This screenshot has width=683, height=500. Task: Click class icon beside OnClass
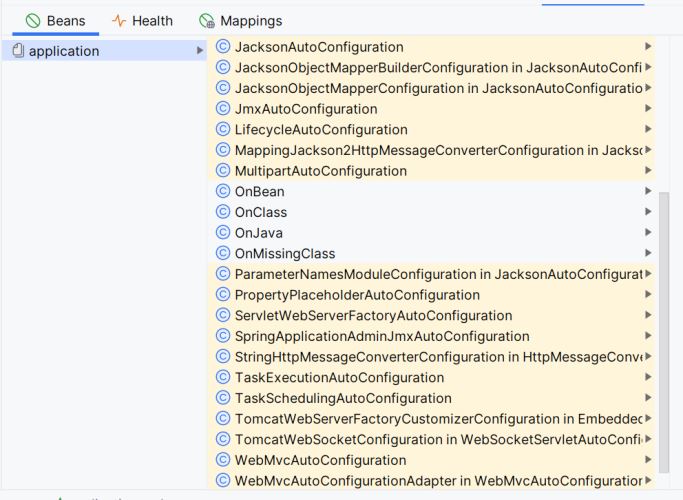[223, 212]
